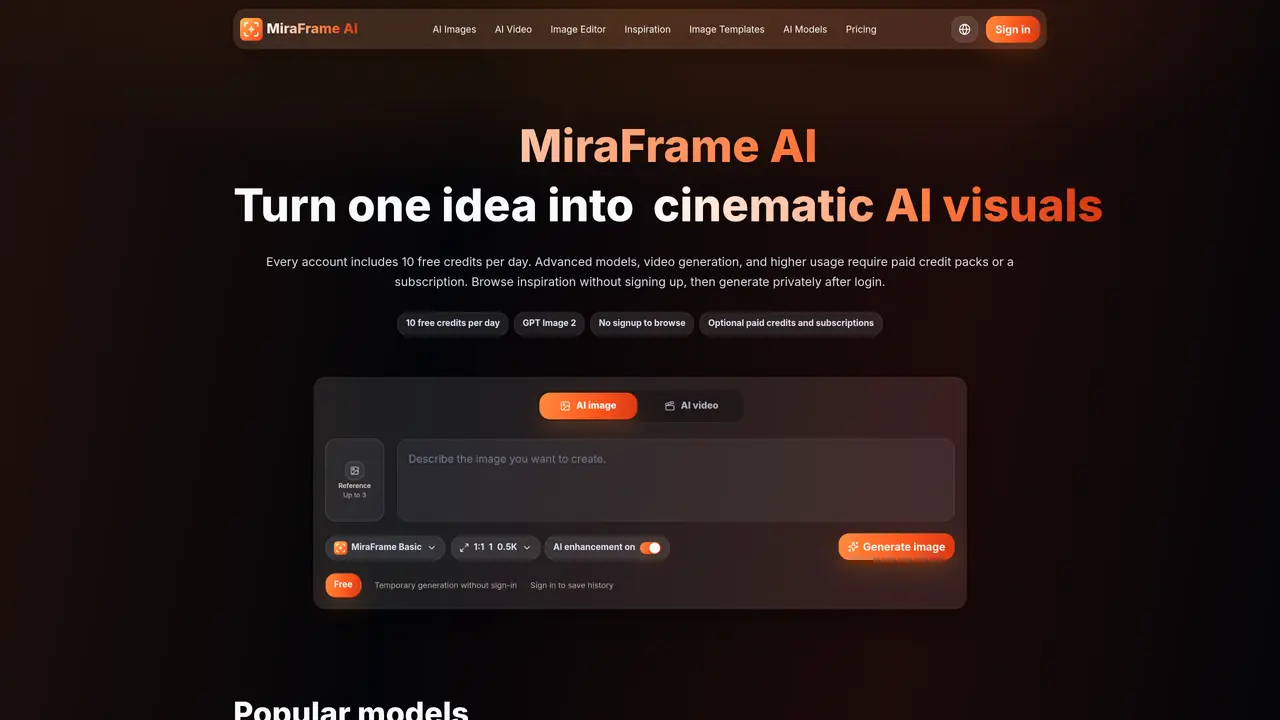Click the Reference image upload icon
The image size is (1280, 720).
coord(354,470)
